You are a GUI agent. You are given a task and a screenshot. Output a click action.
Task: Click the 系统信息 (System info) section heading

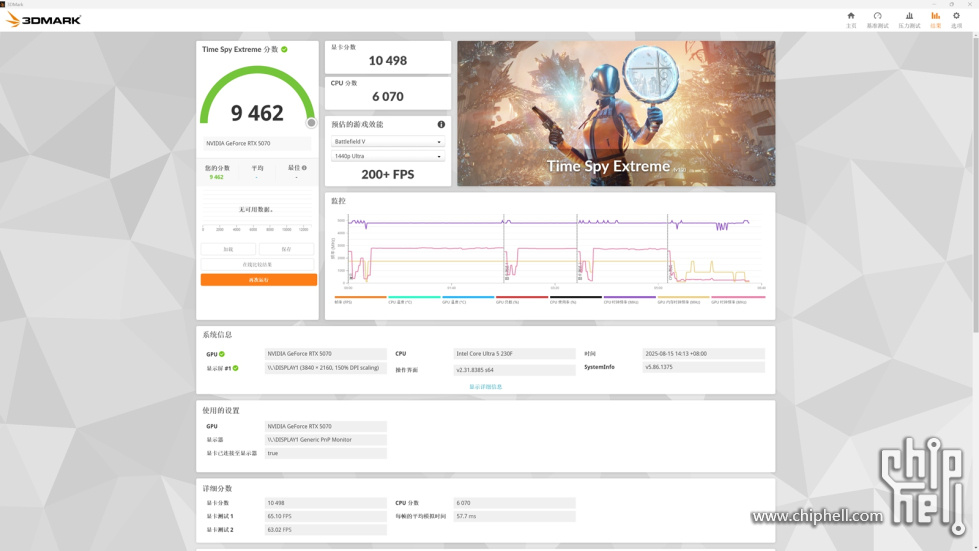(x=217, y=335)
